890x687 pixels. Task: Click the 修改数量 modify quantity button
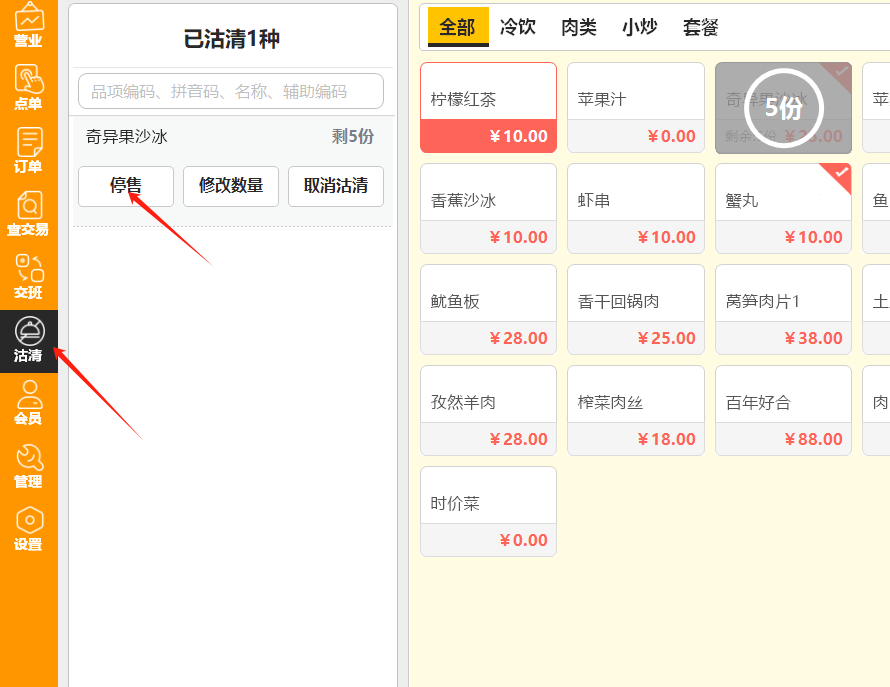pyautogui.click(x=231, y=186)
